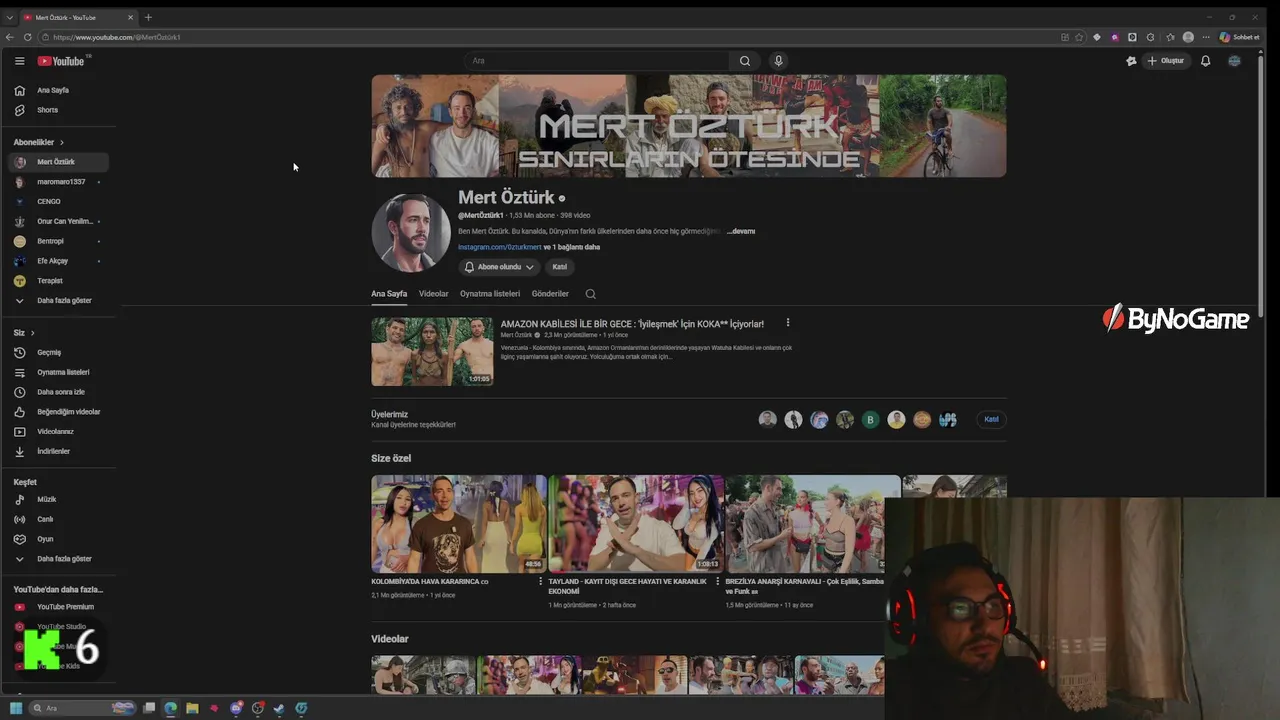Open Videolarınız in the sidebar
1280x720 pixels.
[x=60, y=432]
